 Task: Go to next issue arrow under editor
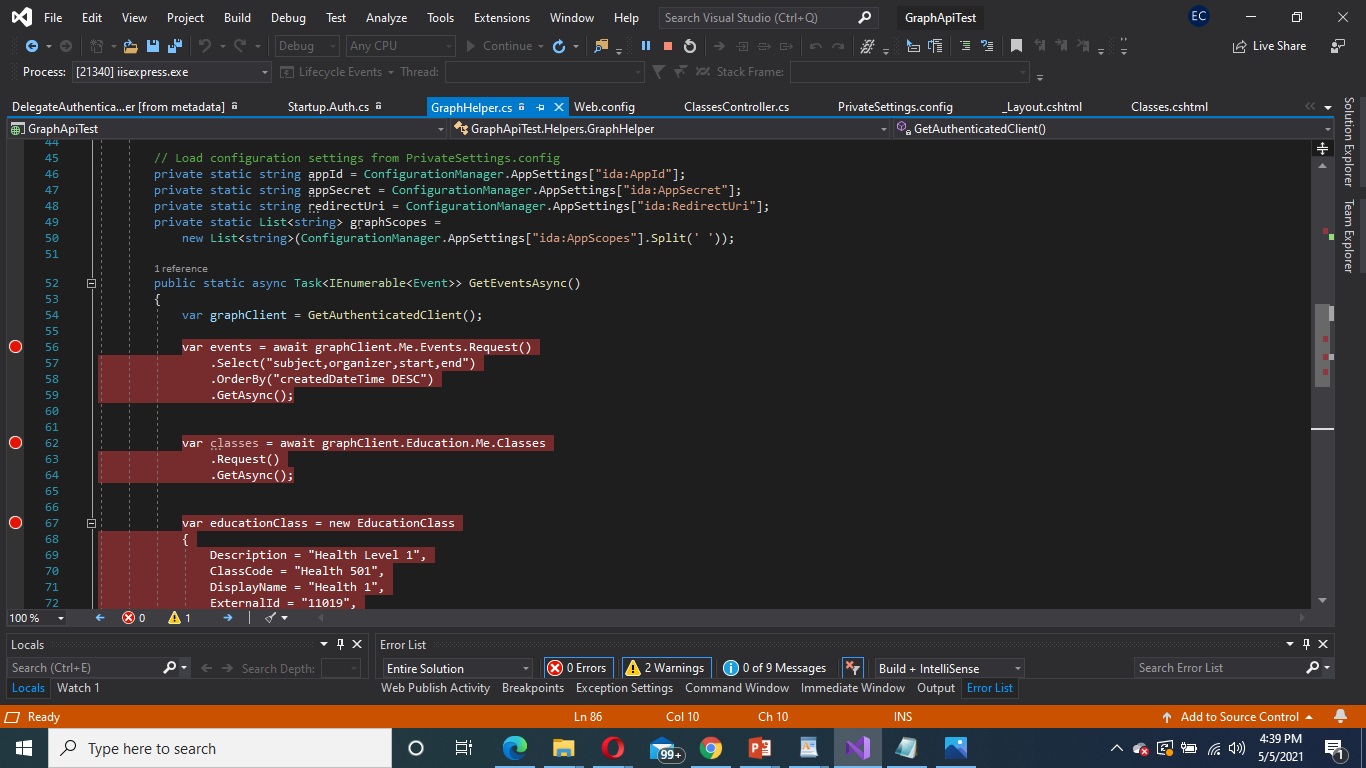[x=228, y=618]
